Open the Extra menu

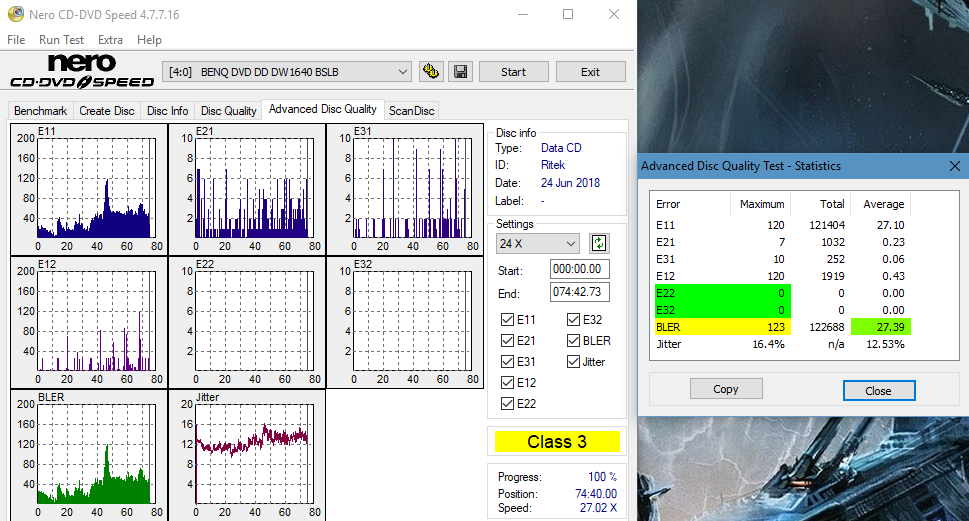110,40
